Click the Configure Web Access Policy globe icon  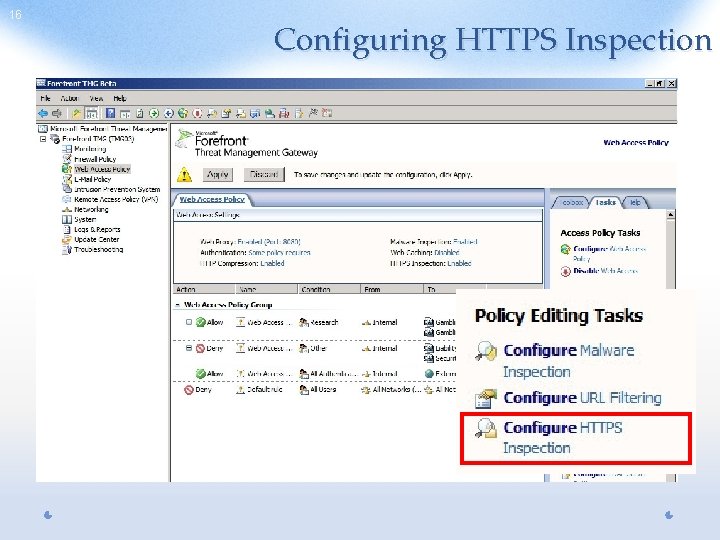coord(566,249)
